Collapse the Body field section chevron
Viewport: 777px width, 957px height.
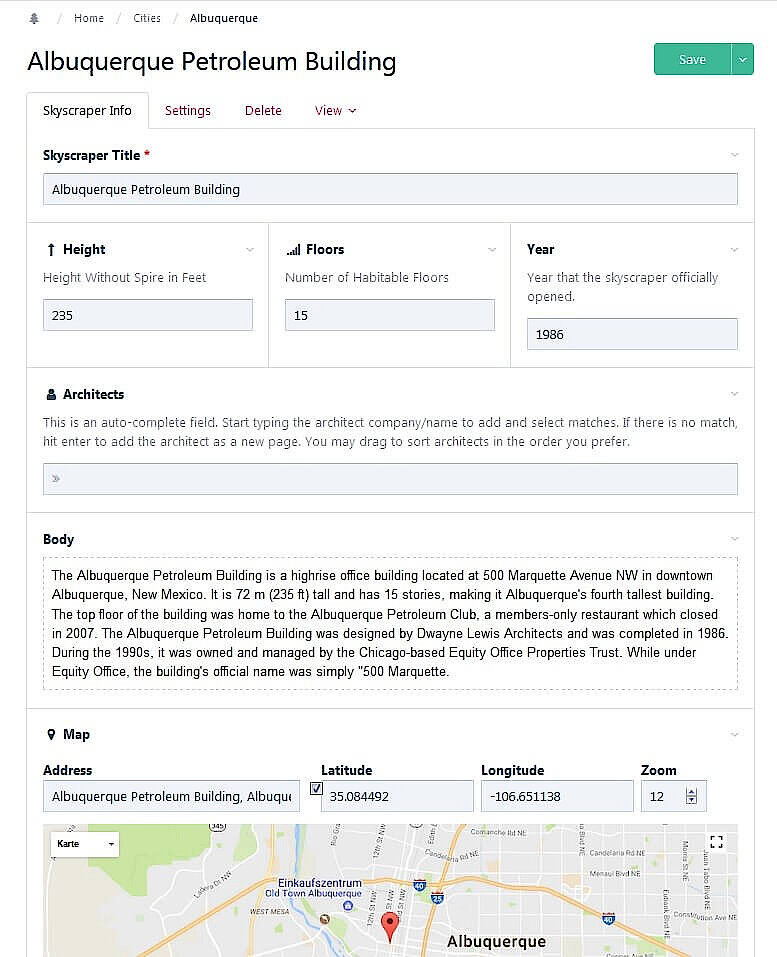[735, 539]
